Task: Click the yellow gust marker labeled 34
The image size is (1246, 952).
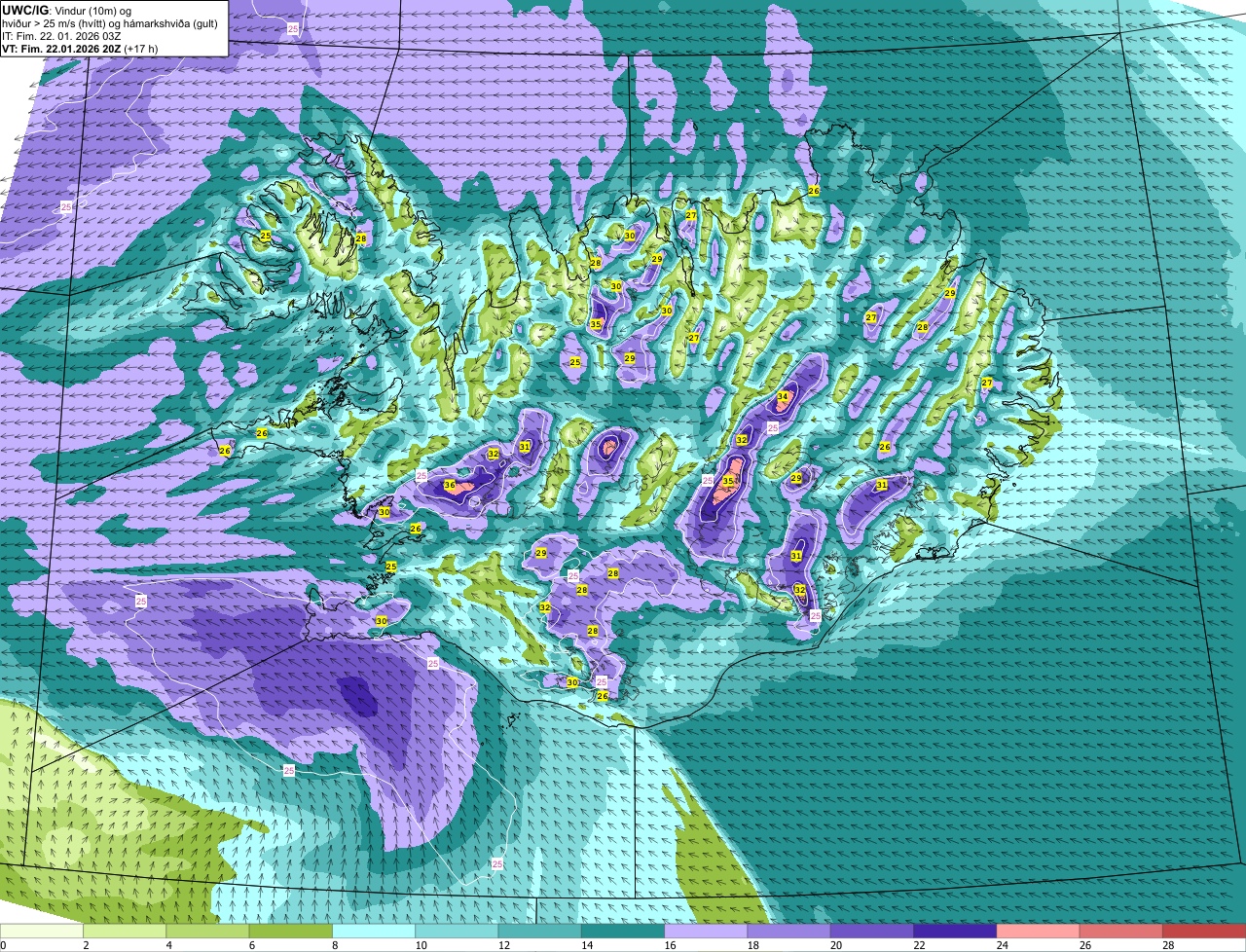Action: pyautogui.click(x=783, y=396)
